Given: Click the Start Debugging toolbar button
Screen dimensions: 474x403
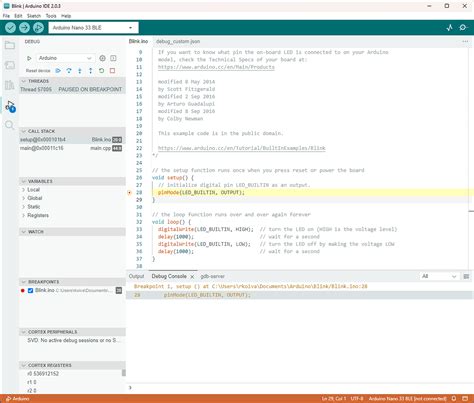Looking at the screenshot, I should tap(38, 27).
